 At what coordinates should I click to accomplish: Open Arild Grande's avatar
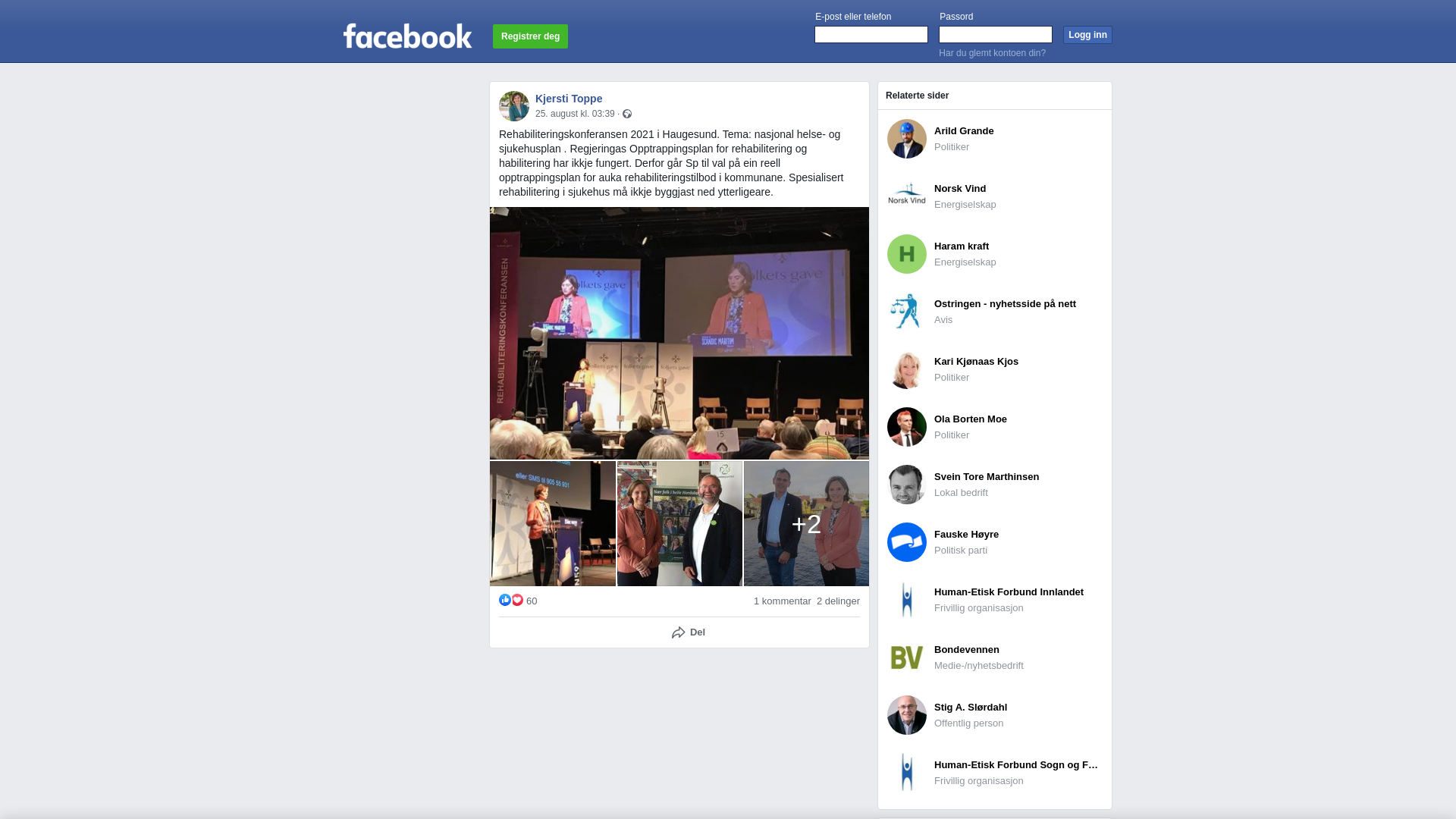pos(907,139)
